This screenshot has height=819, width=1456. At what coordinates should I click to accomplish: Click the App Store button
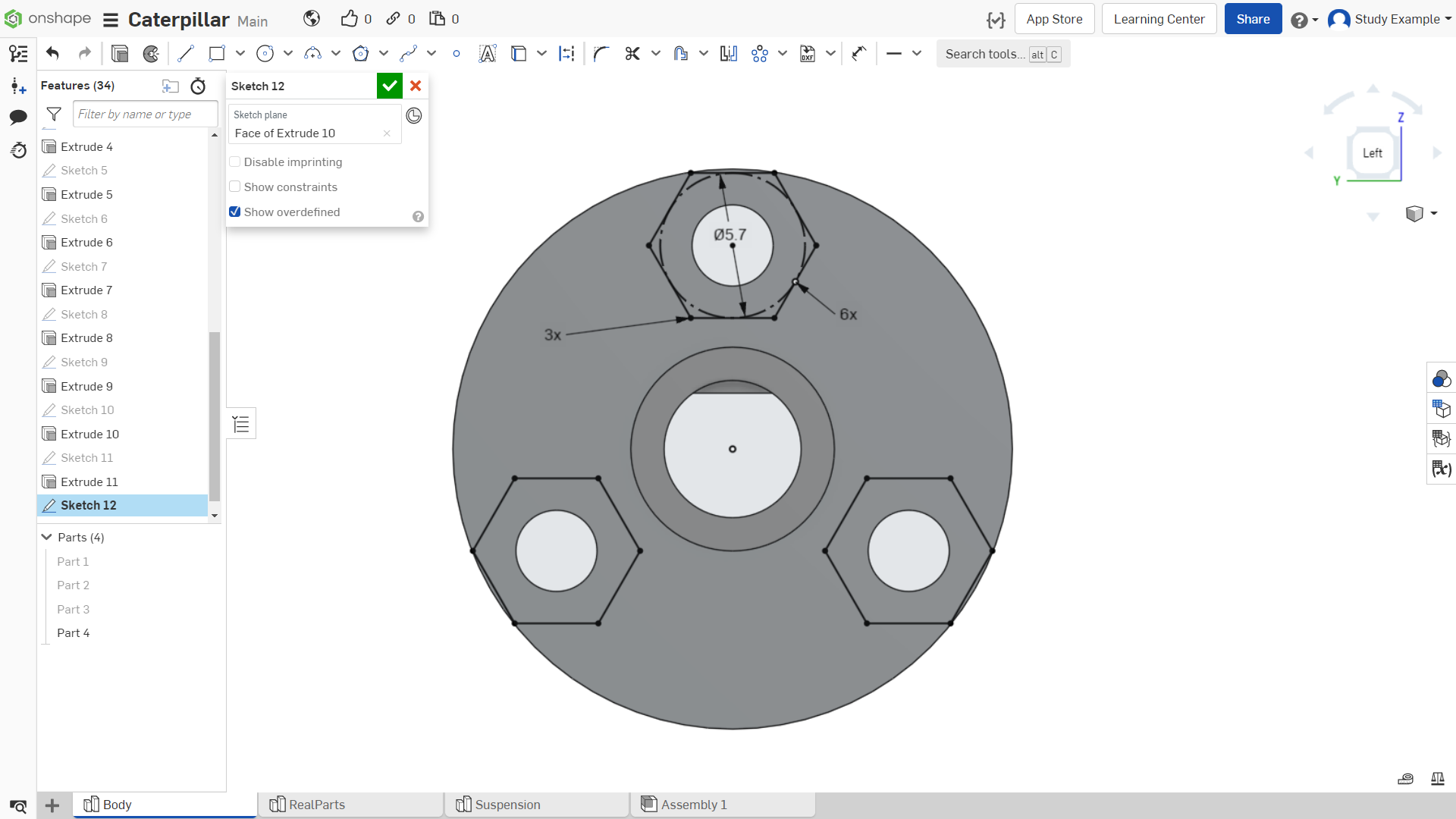tap(1054, 19)
